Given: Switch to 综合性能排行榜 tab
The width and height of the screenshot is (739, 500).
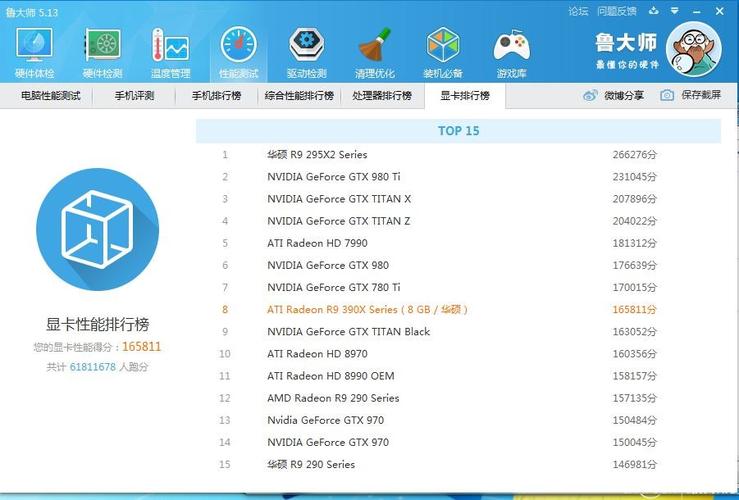Looking at the screenshot, I should pos(299,96).
